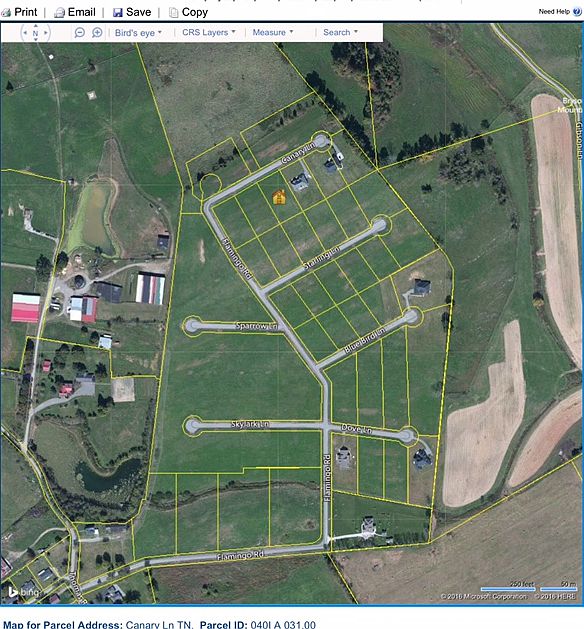Click the Email text button

tap(82, 12)
